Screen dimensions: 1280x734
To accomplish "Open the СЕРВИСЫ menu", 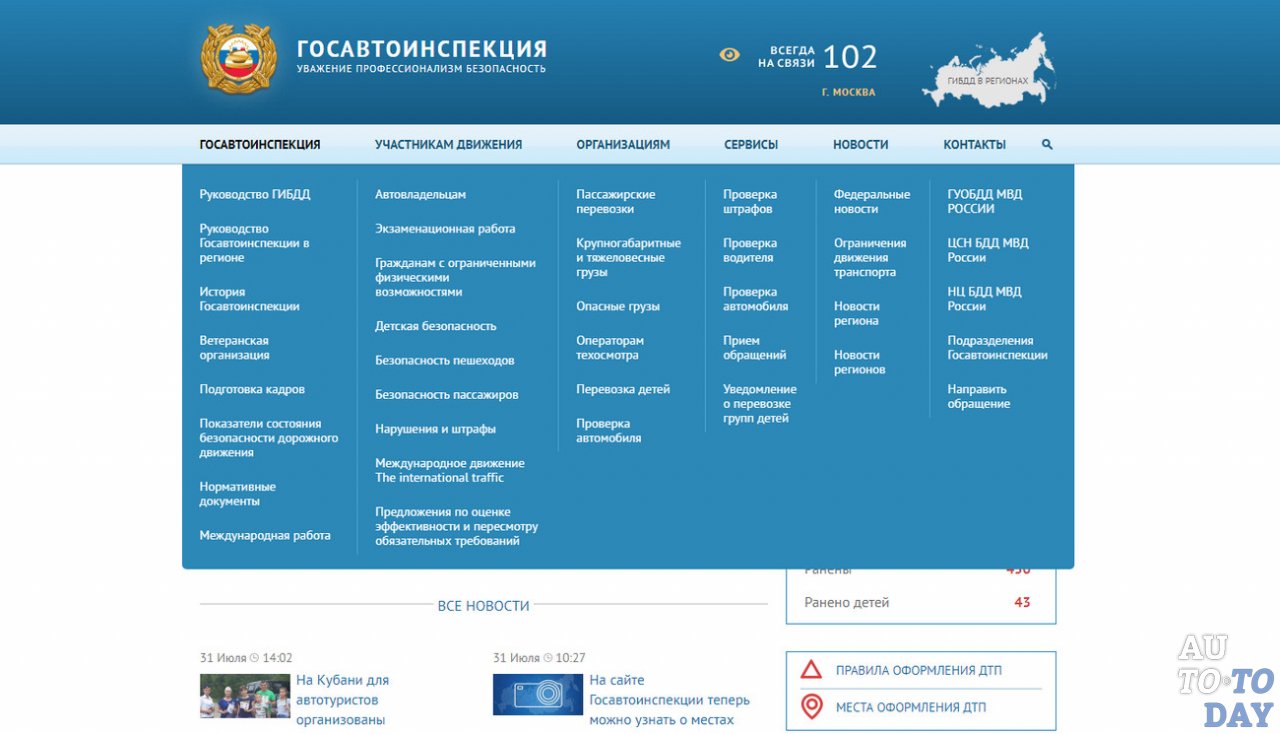I will click(749, 144).
